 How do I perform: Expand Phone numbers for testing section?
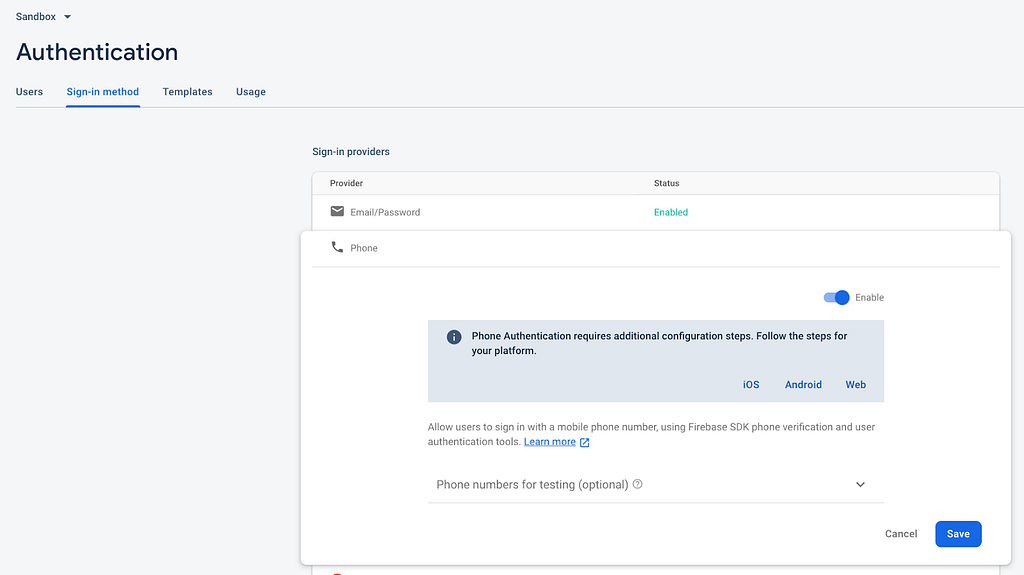point(656,484)
